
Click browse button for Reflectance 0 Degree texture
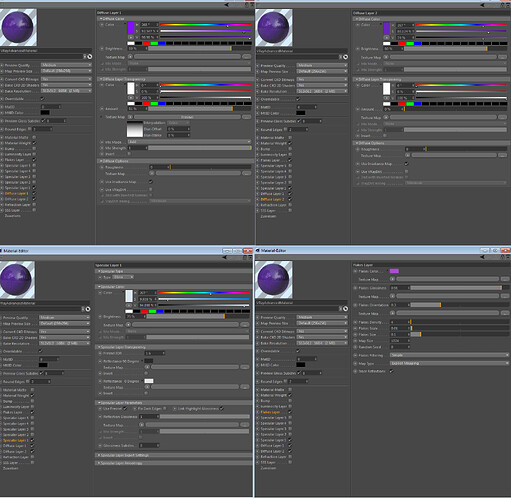pos(245,387)
